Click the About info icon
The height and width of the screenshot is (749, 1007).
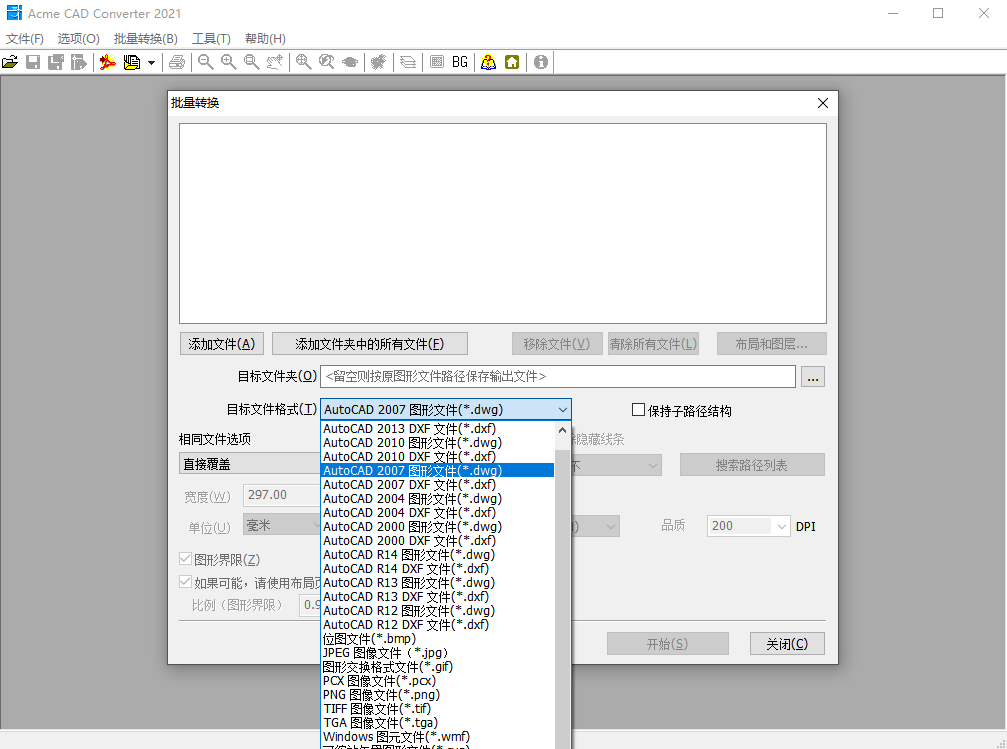(541, 62)
